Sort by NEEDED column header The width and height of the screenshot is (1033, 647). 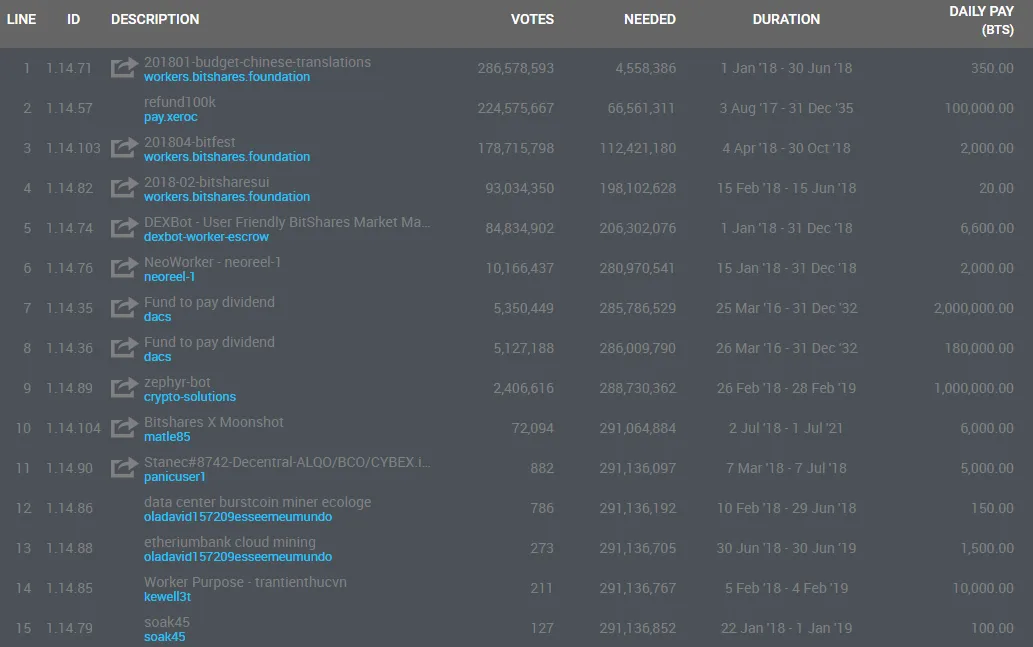pos(650,19)
